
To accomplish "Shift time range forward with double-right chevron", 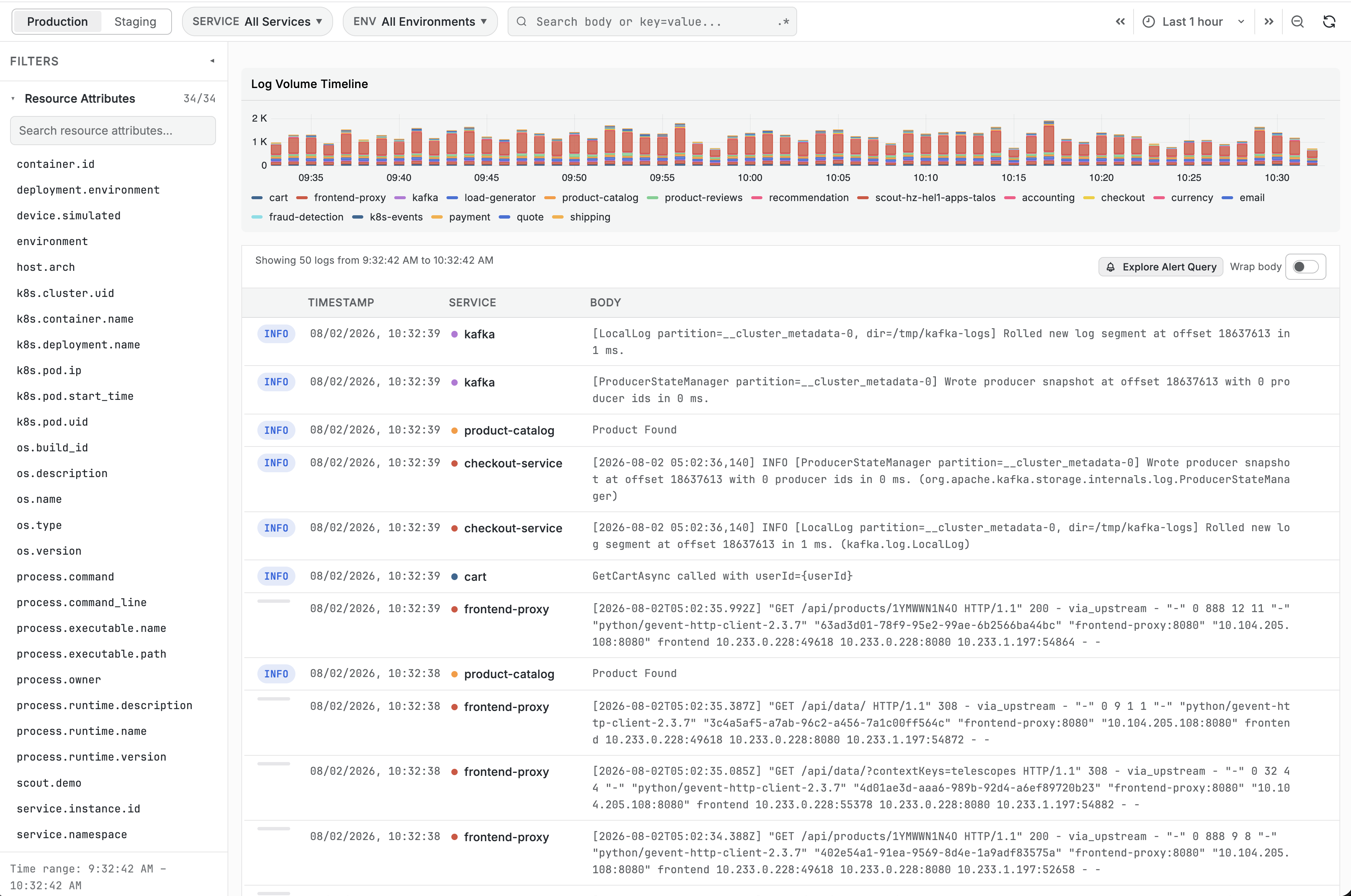I will click(1269, 22).
